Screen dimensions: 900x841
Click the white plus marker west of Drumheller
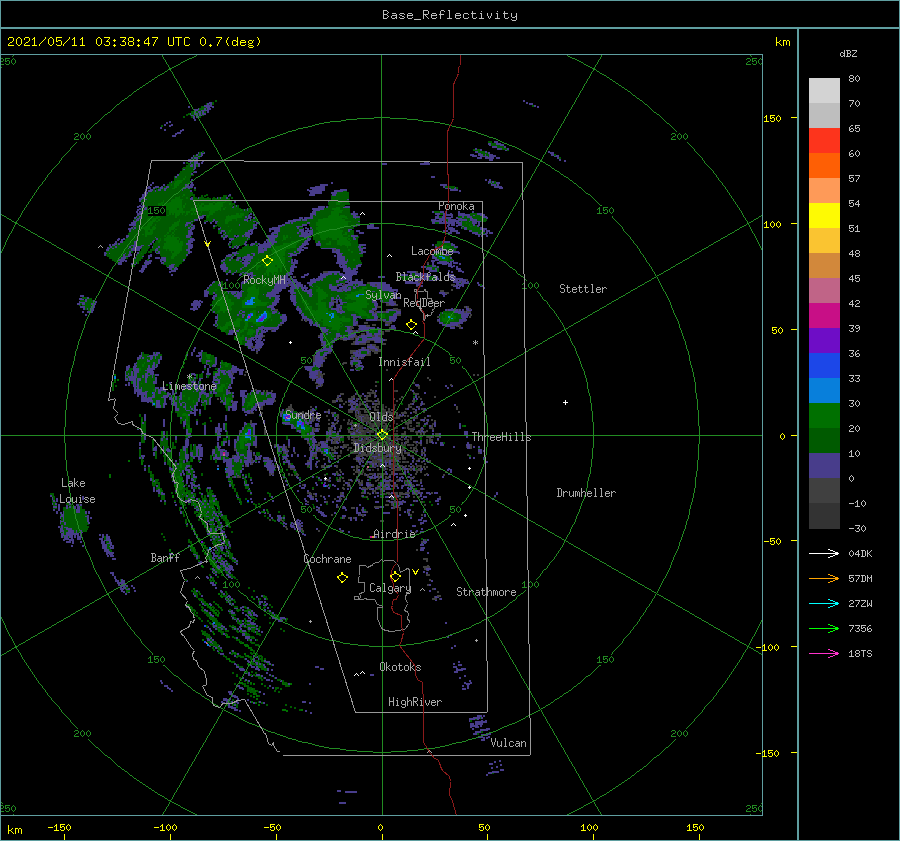[565, 402]
